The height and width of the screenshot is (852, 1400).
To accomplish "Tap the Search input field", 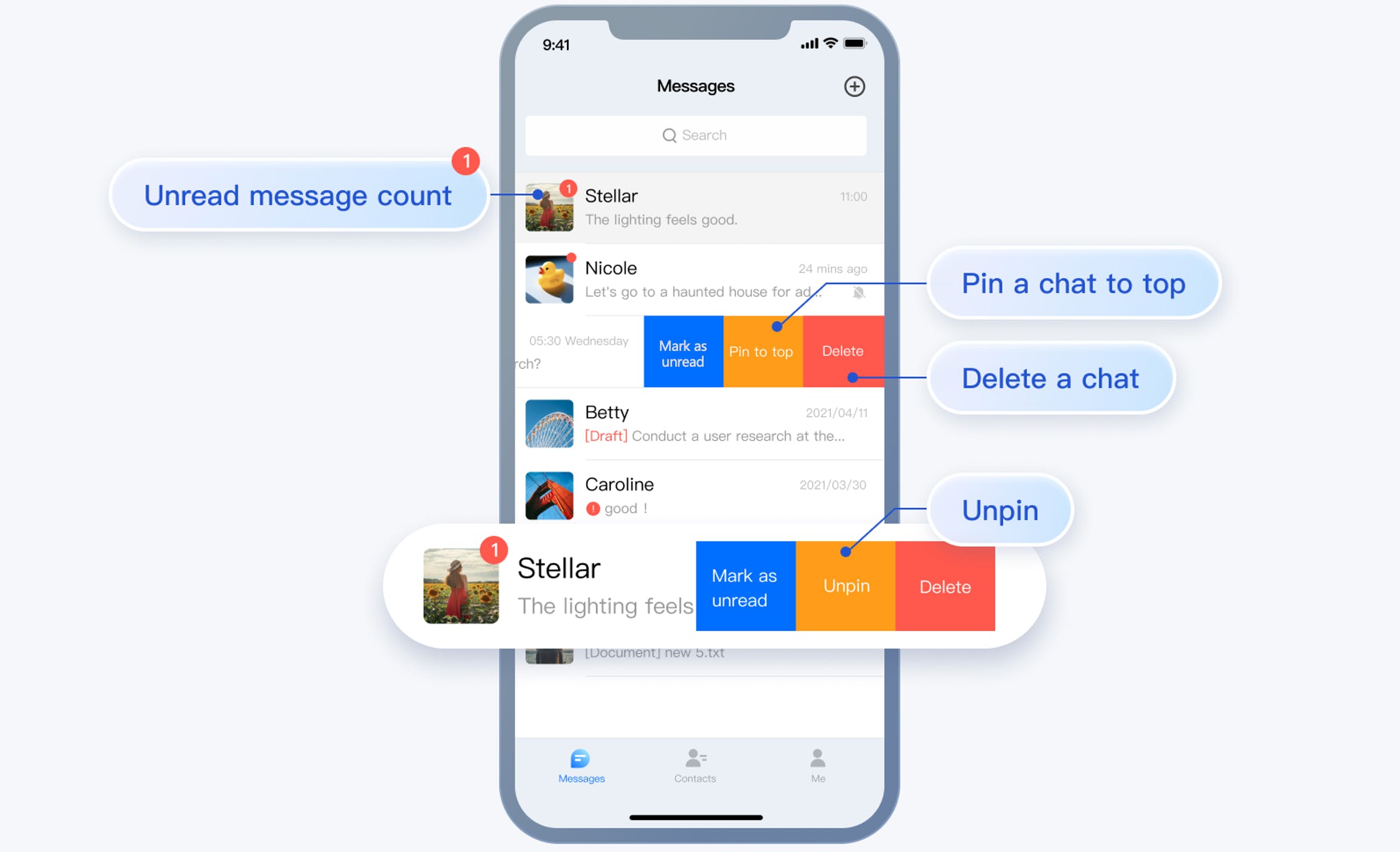I will pyautogui.click(x=697, y=134).
